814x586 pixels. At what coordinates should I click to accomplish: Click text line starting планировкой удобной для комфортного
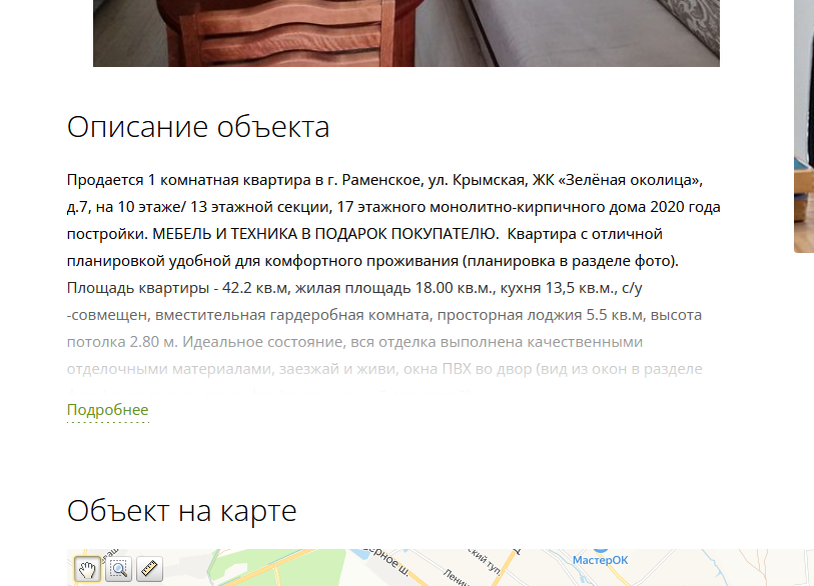pos(373,261)
